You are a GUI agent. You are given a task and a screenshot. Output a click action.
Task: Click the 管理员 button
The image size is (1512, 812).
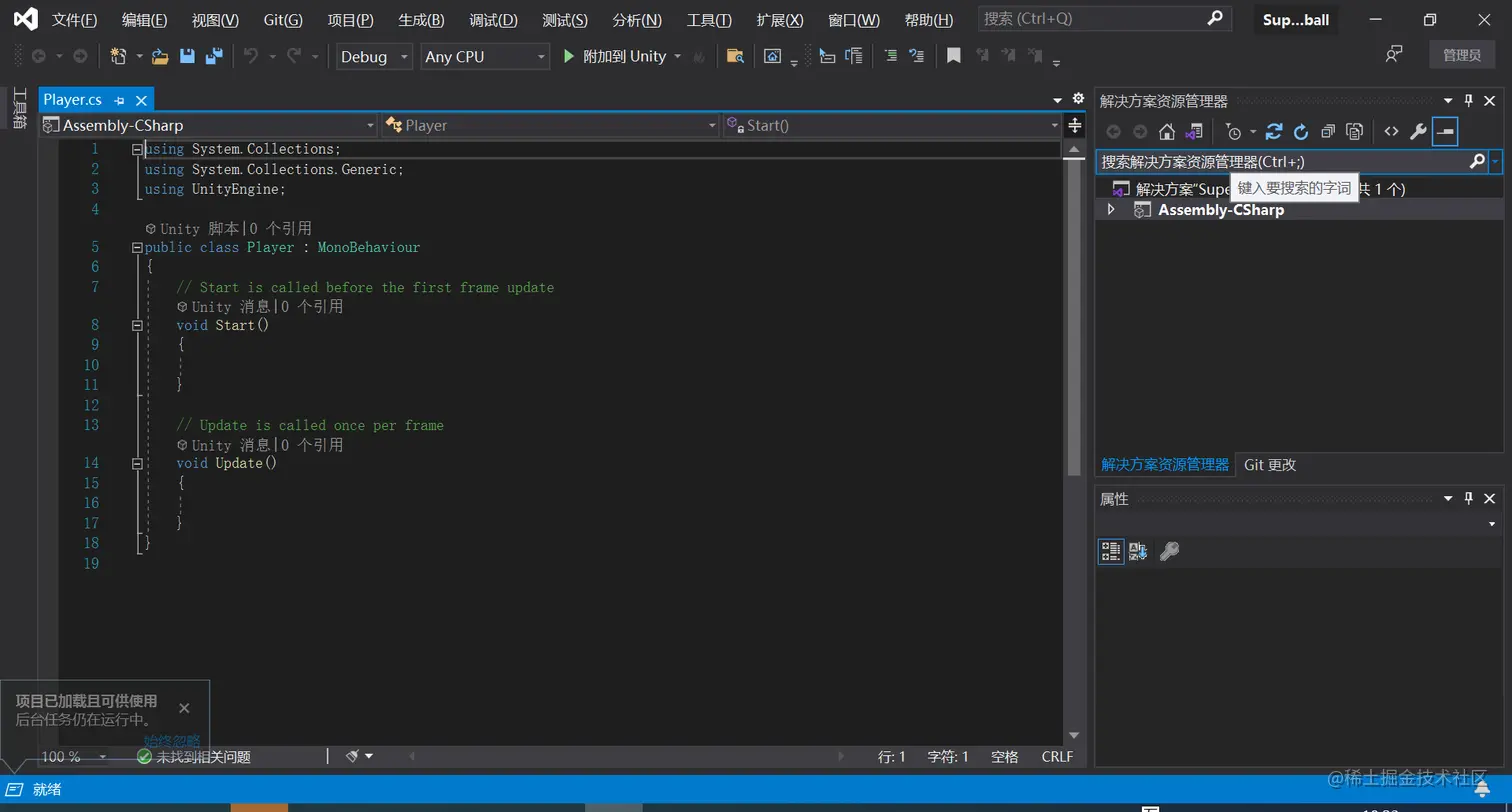(x=1462, y=55)
